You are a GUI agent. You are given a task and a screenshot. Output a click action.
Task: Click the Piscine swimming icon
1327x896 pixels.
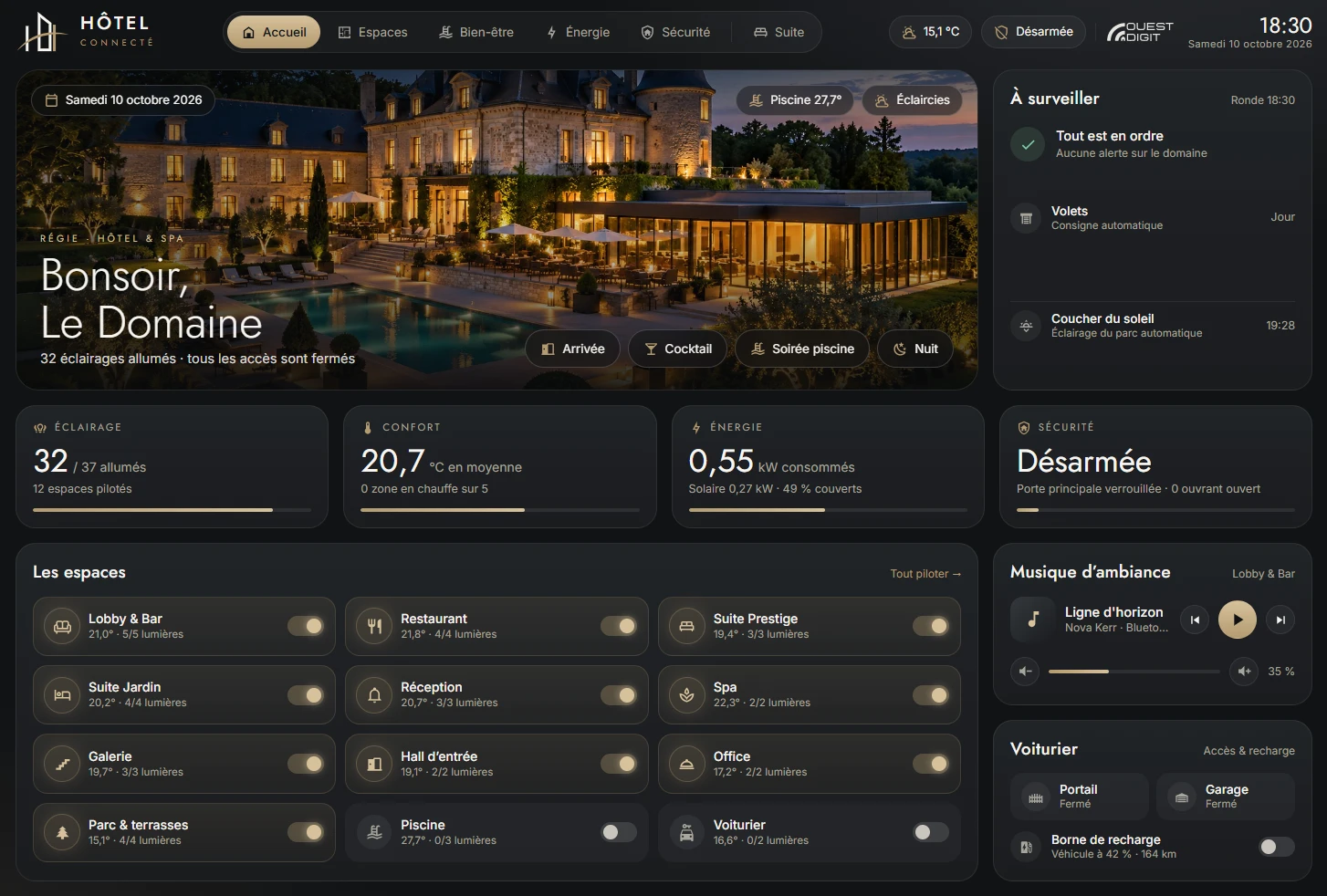374,832
